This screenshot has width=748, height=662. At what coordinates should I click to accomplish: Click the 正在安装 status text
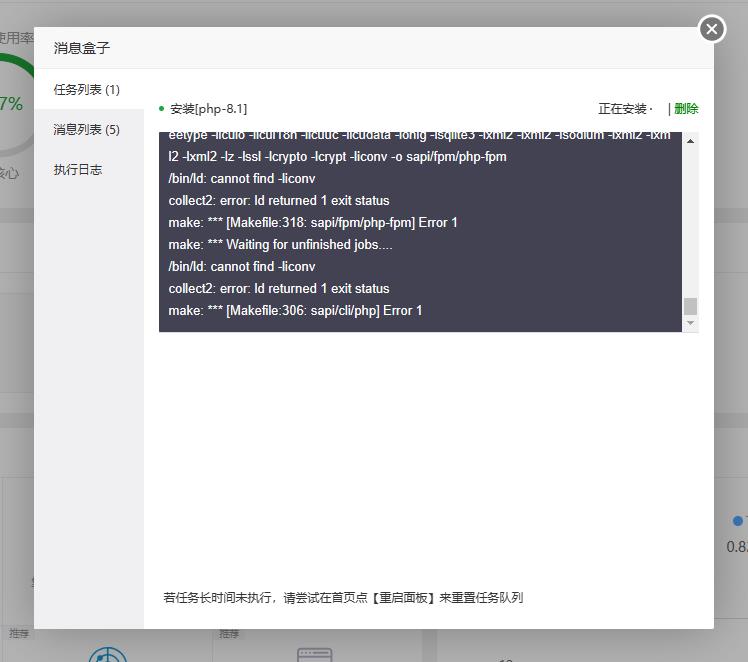[x=625, y=109]
